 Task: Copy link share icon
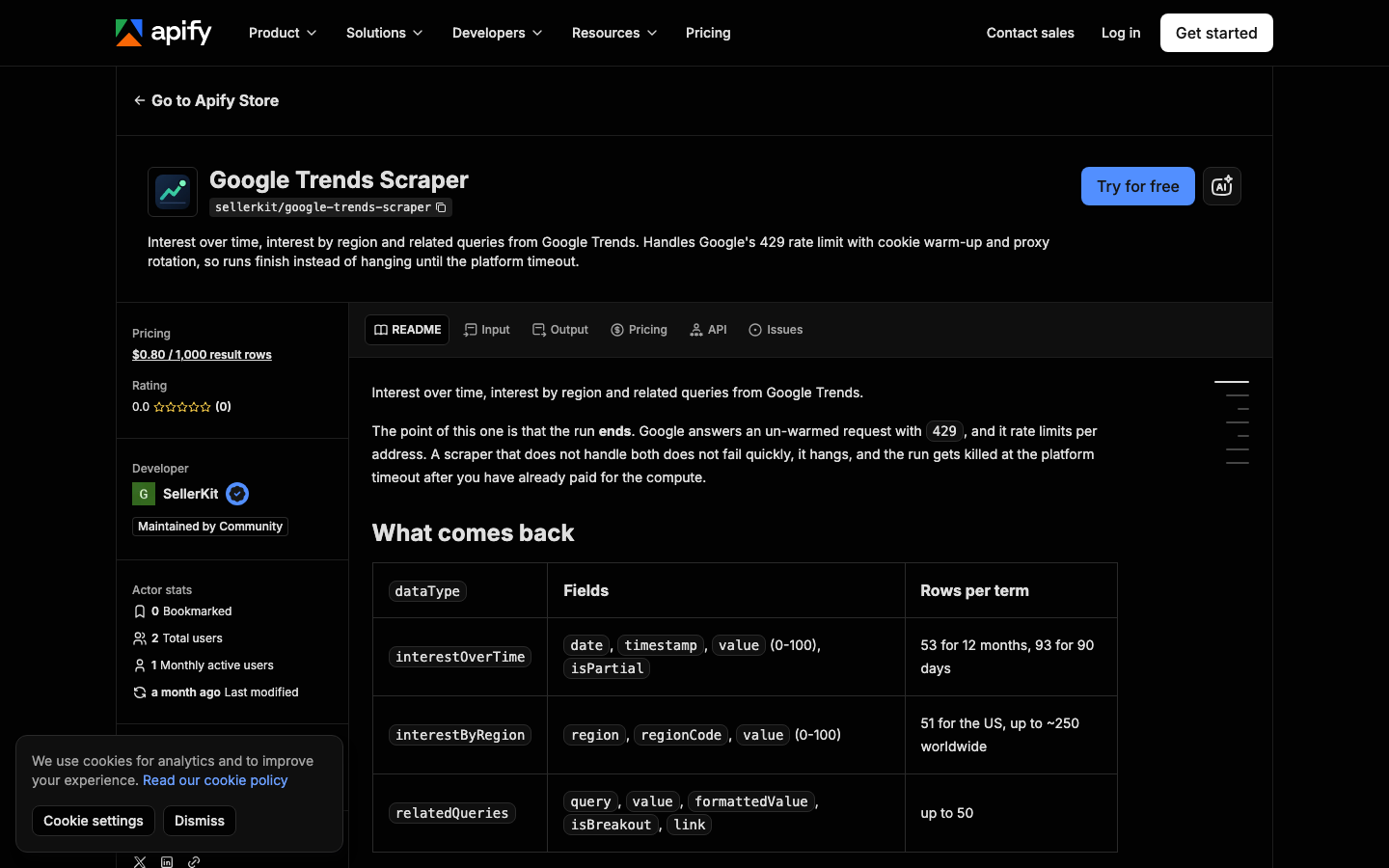click(x=194, y=861)
